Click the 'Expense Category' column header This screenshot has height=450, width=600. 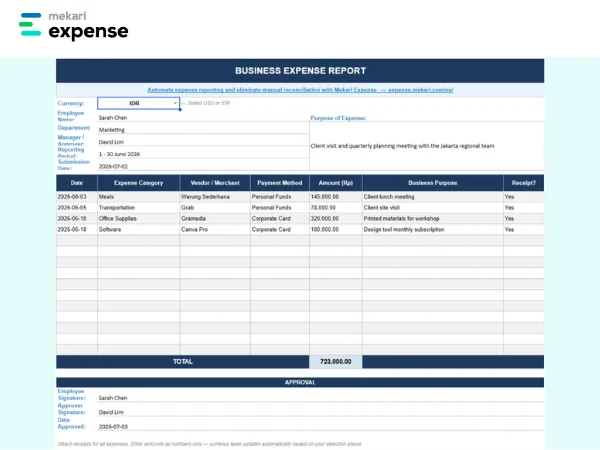(139, 183)
